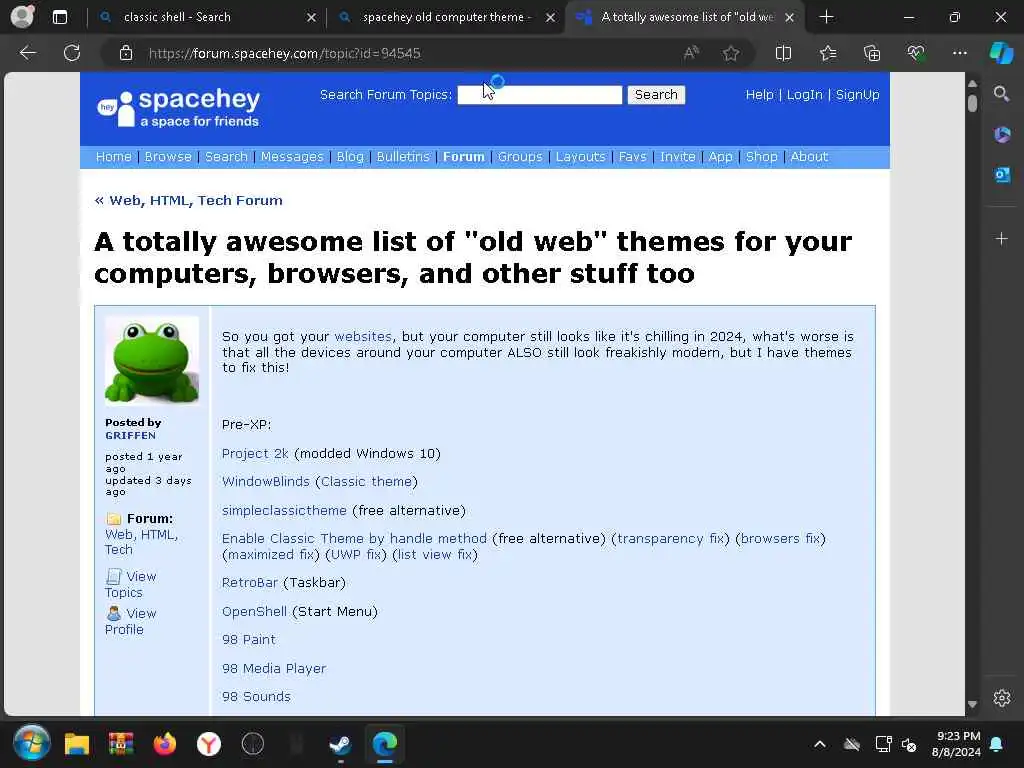Open the Project 2k link

255,453
